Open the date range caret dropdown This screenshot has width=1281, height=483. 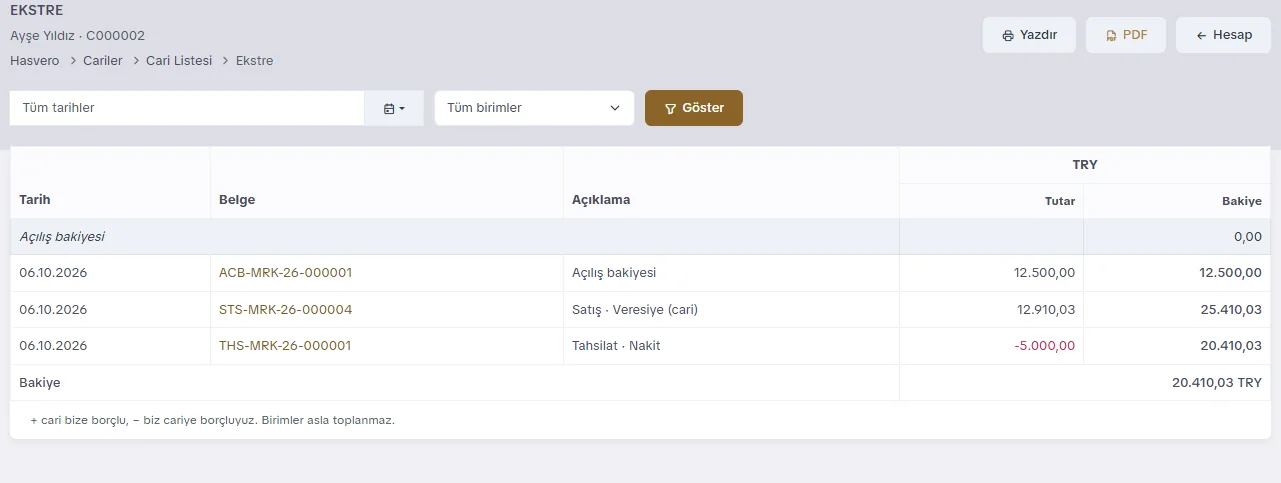click(402, 108)
